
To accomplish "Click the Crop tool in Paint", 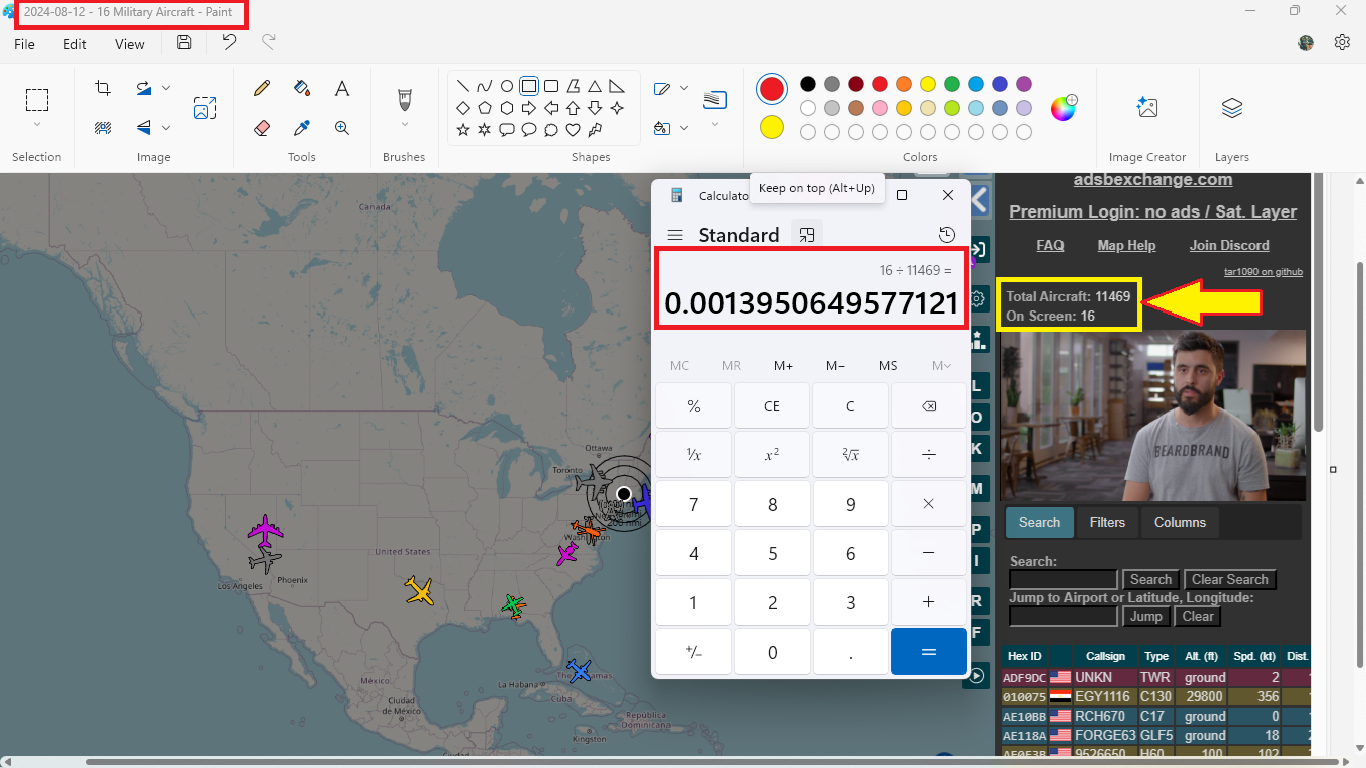I will [x=103, y=88].
